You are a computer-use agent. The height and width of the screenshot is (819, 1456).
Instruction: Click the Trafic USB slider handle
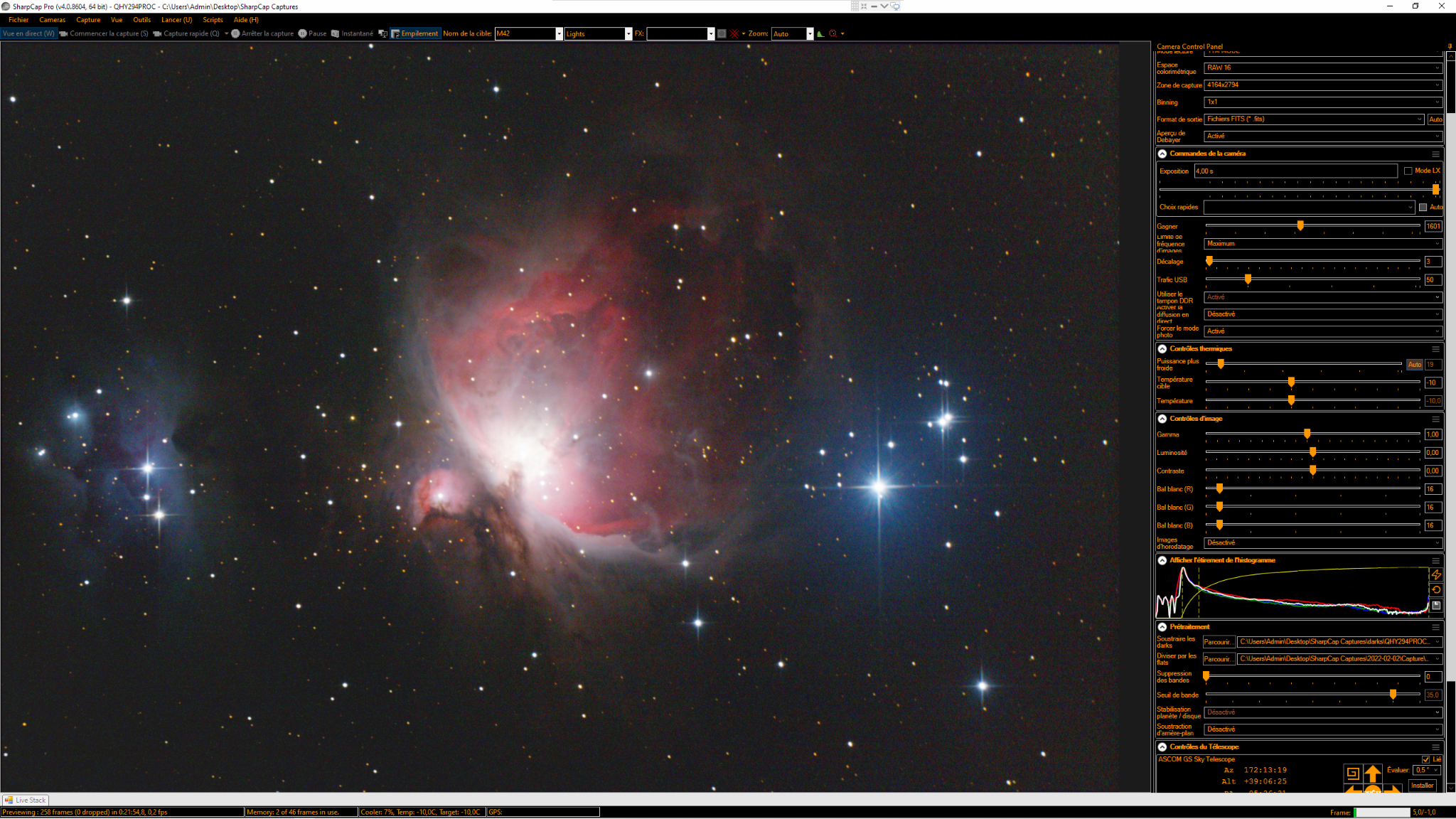pos(1248,279)
